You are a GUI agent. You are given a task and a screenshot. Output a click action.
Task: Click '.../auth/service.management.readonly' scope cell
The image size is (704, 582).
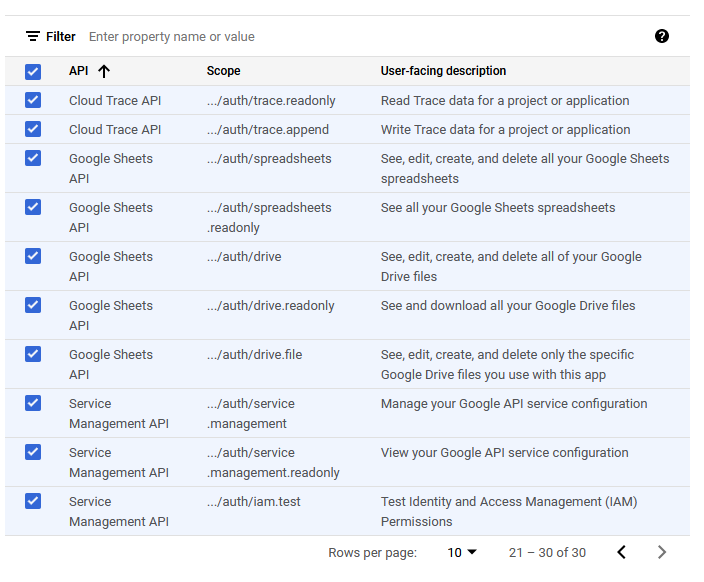[x=273, y=462]
